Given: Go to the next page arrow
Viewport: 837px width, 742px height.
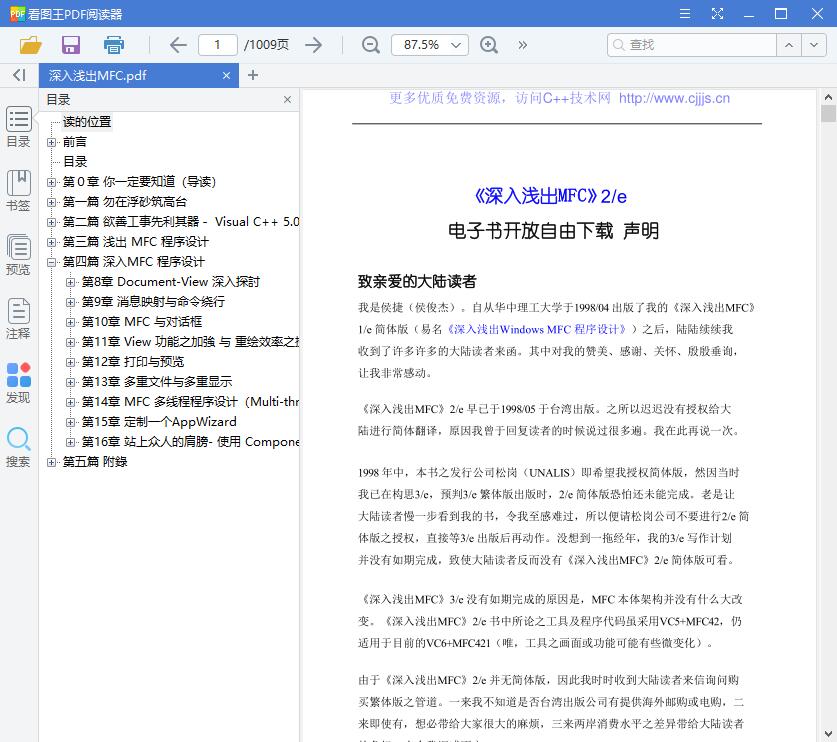Looking at the screenshot, I should tap(313, 45).
